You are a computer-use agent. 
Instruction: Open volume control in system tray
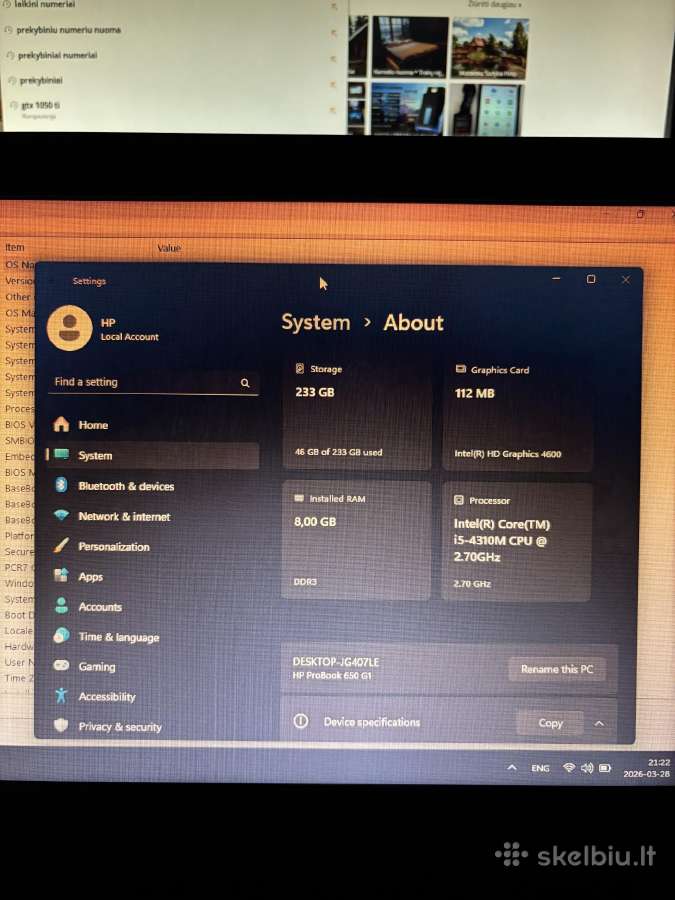(x=587, y=767)
